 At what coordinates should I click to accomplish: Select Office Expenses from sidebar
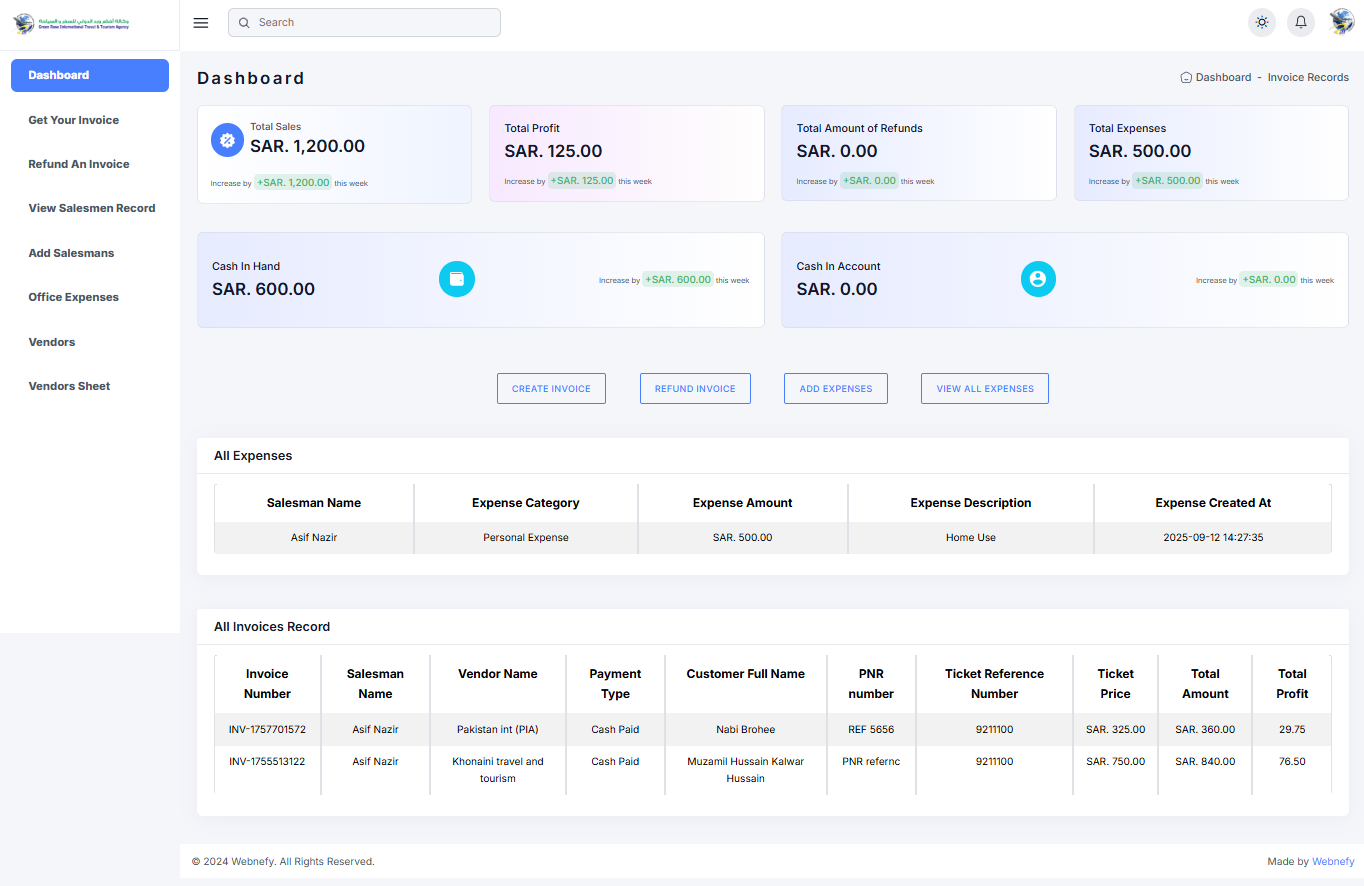click(x=74, y=297)
